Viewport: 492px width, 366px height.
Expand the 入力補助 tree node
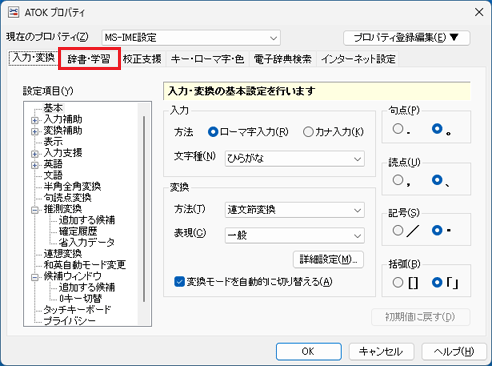(x=35, y=120)
